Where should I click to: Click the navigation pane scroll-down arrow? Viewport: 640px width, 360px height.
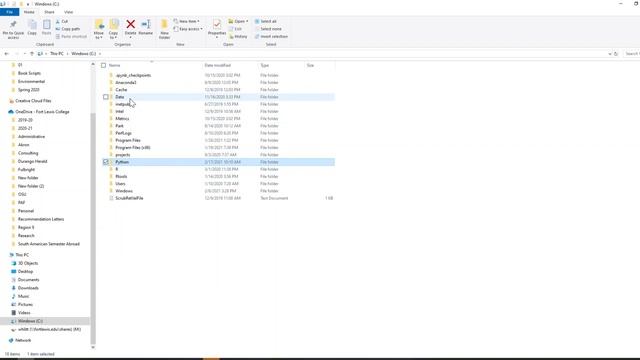click(93, 347)
